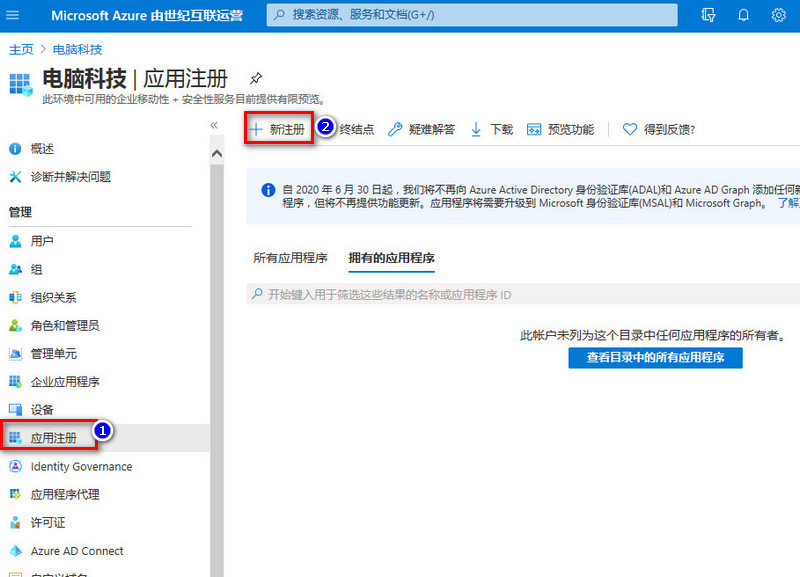Image resolution: width=800 pixels, height=577 pixels.
Task: Open 疑难解答 troubleshooting
Action: point(421,130)
